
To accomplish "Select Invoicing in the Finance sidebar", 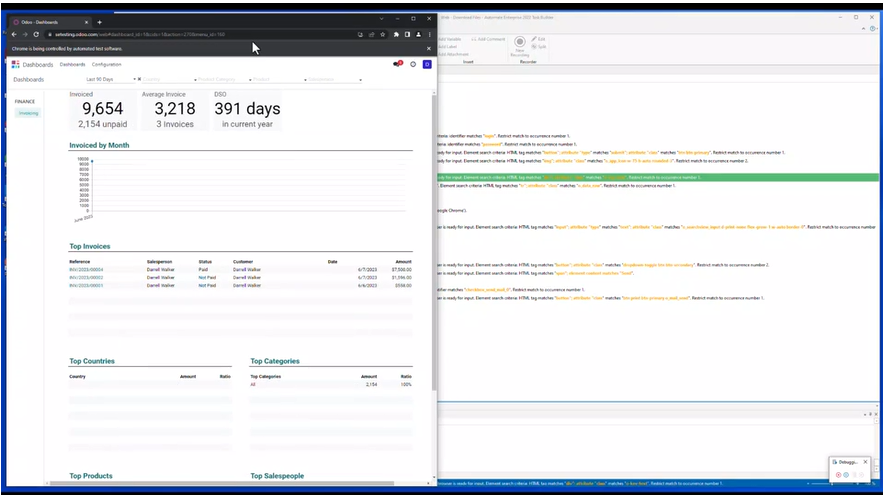I will point(28,113).
